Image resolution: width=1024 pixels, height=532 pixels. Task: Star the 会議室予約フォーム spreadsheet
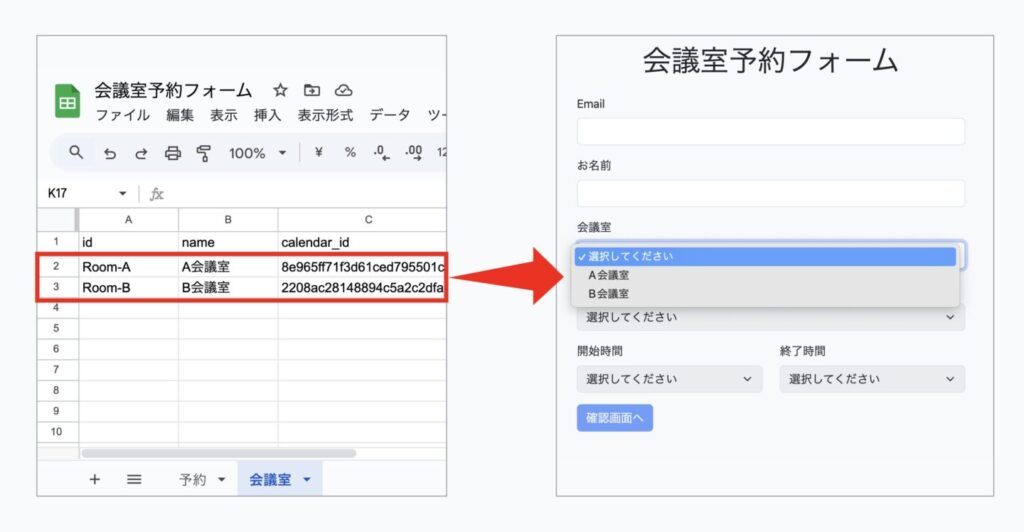[280, 90]
